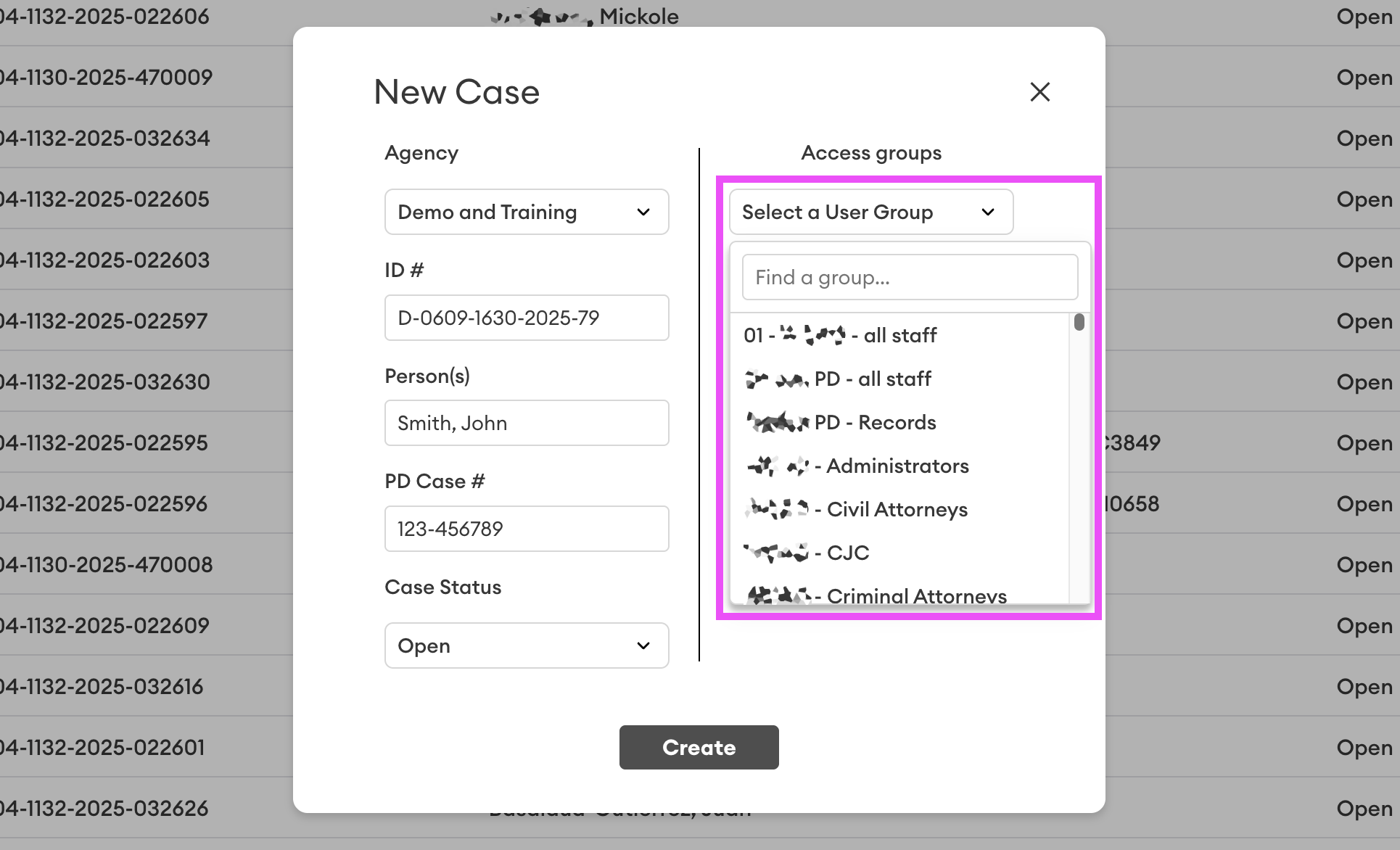Click background case 04-1132-2025-022597
The width and height of the screenshot is (1400, 850).
(104, 321)
